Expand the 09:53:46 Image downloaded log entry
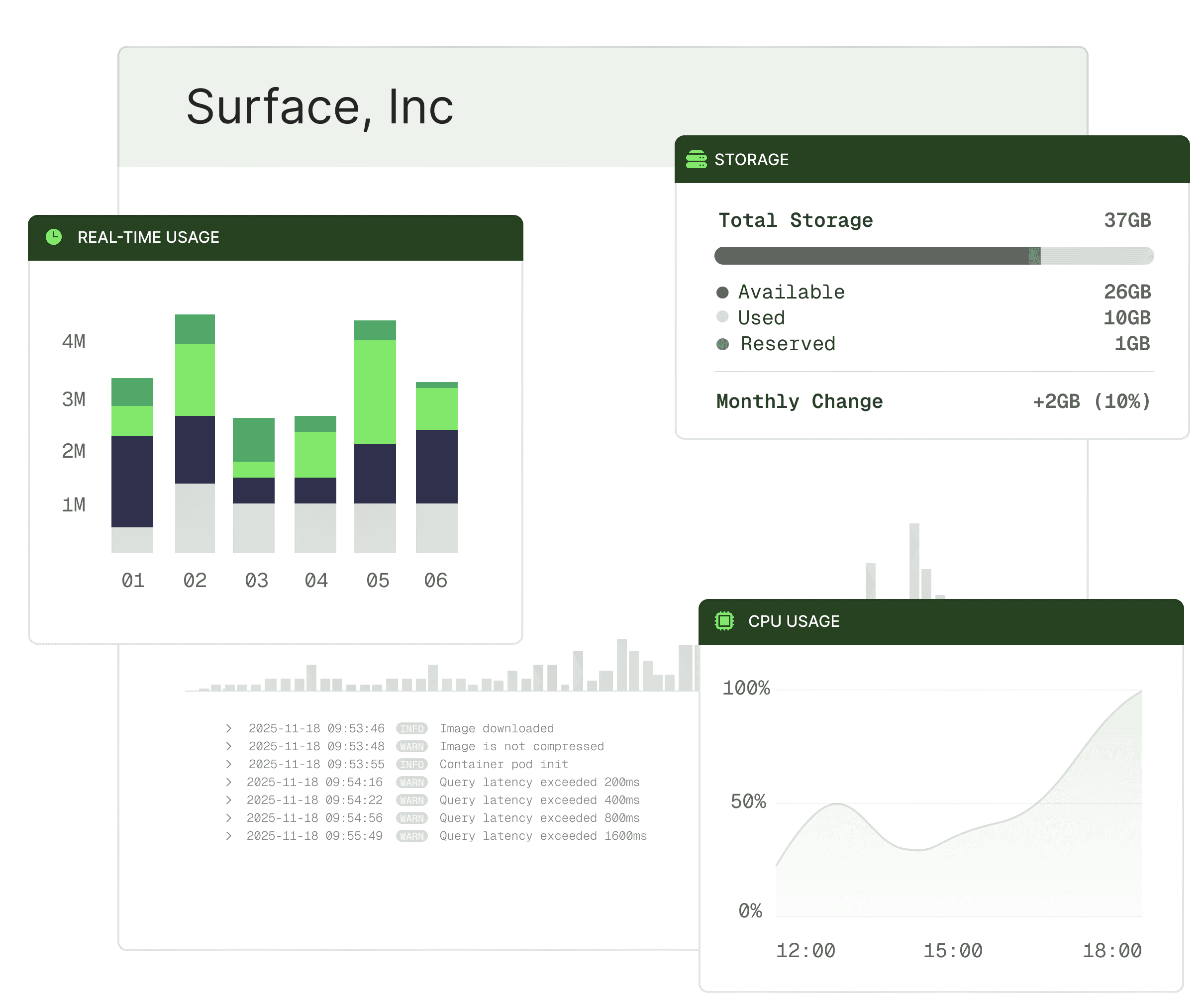1204x997 pixels. [x=229, y=729]
